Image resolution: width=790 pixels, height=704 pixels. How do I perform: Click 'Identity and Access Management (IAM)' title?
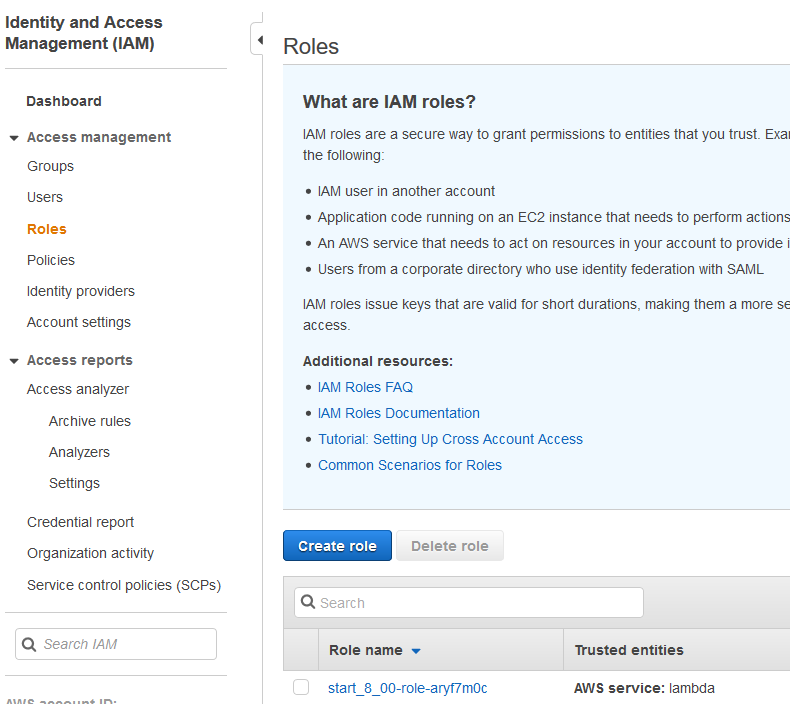pos(84,33)
